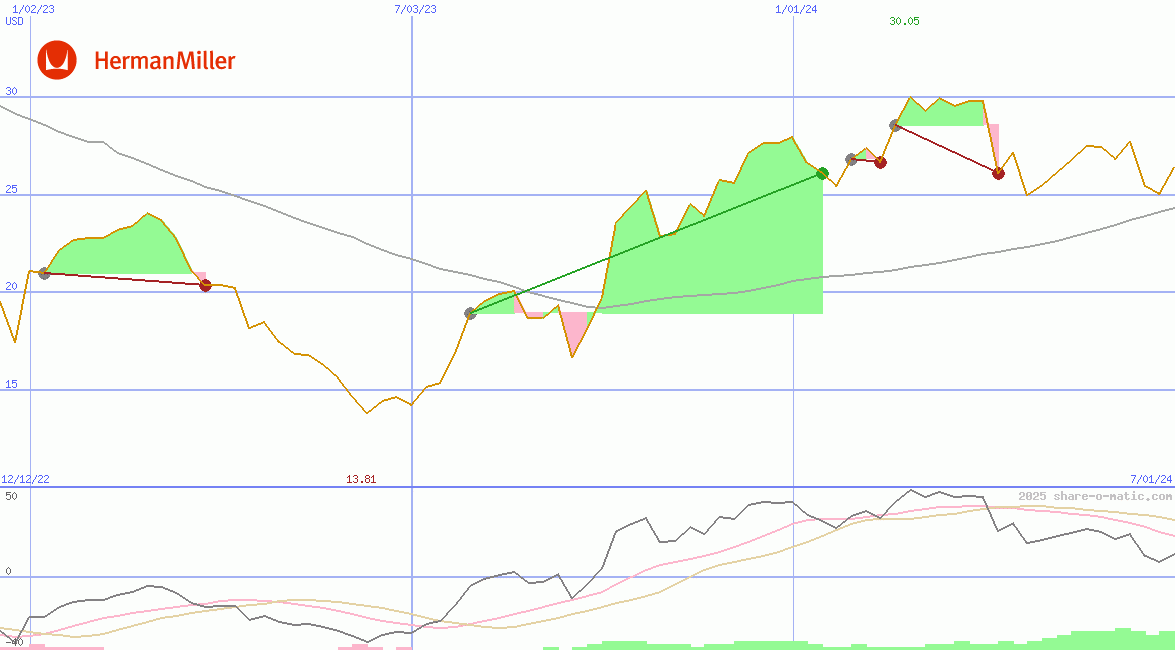Click the 30.05 high price label
The height and width of the screenshot is (650, 1175).
(x=904, y=21)
